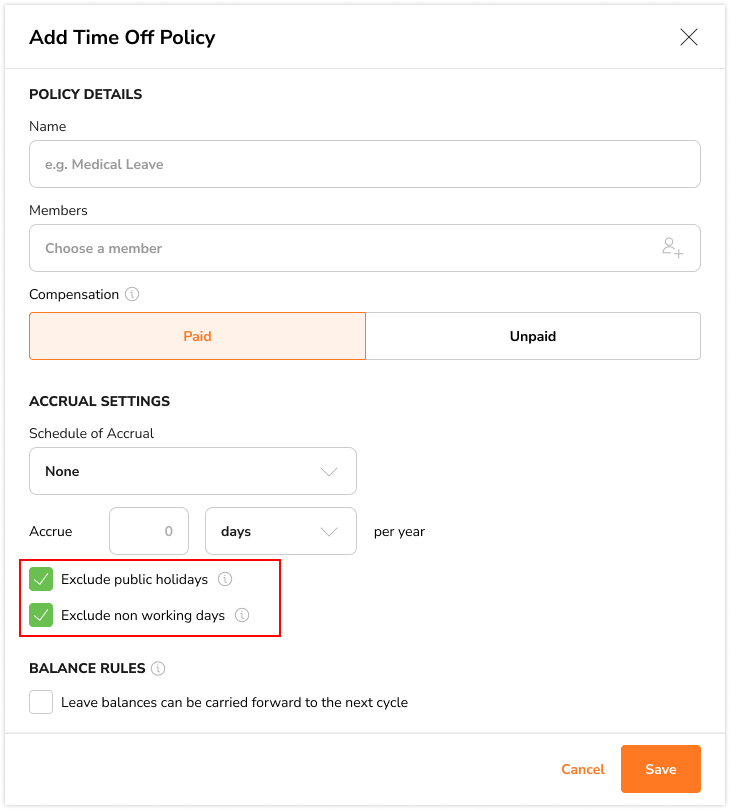
Task: Open the days unit dropdown
Action: [x=281, y=531]
